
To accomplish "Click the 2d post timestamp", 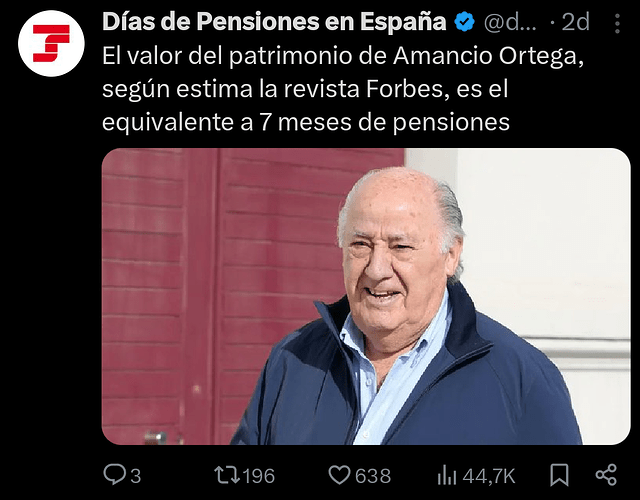I will coord(576,22).
